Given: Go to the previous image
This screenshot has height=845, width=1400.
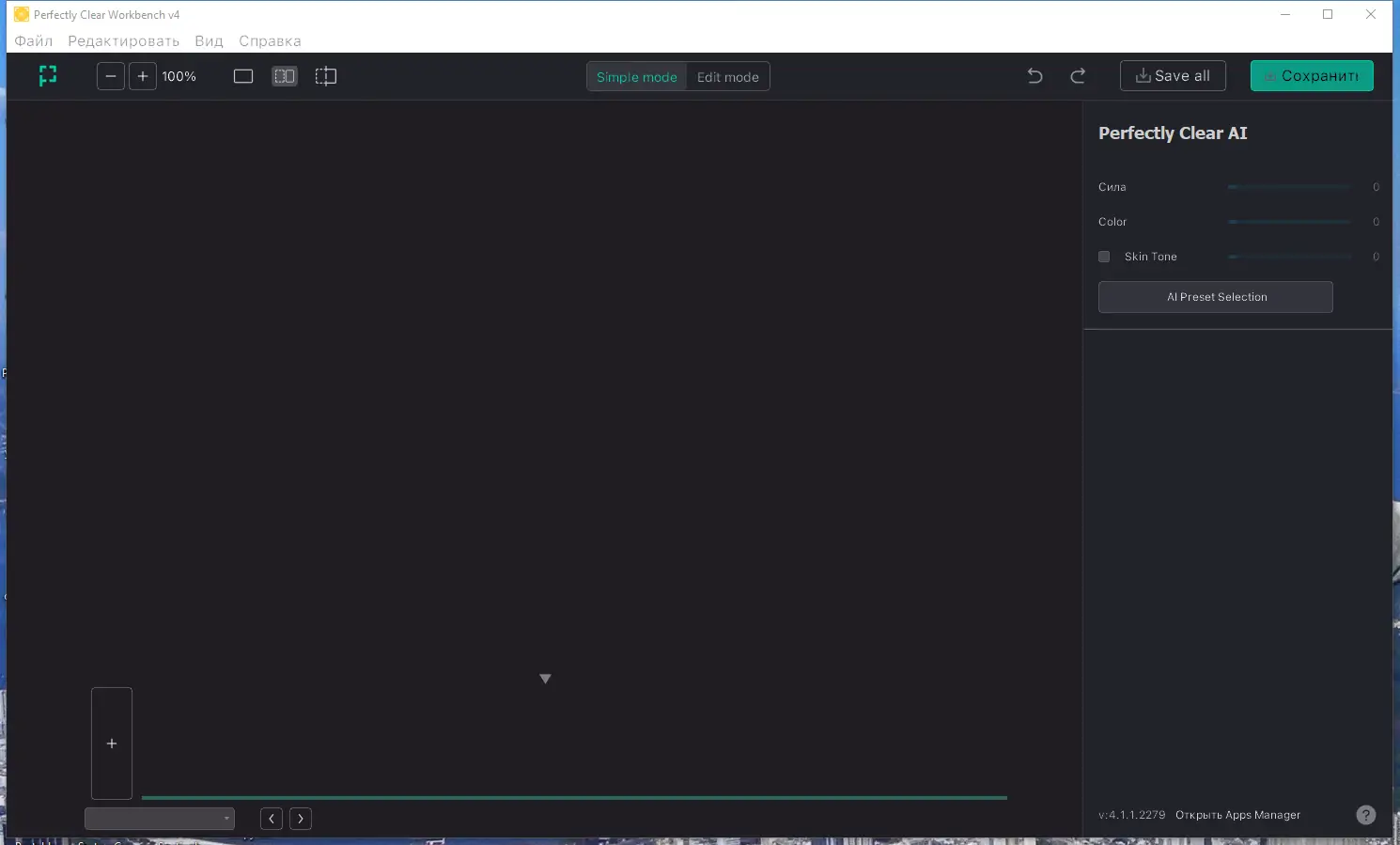Looking at the screenshot, I should point(272,819).
